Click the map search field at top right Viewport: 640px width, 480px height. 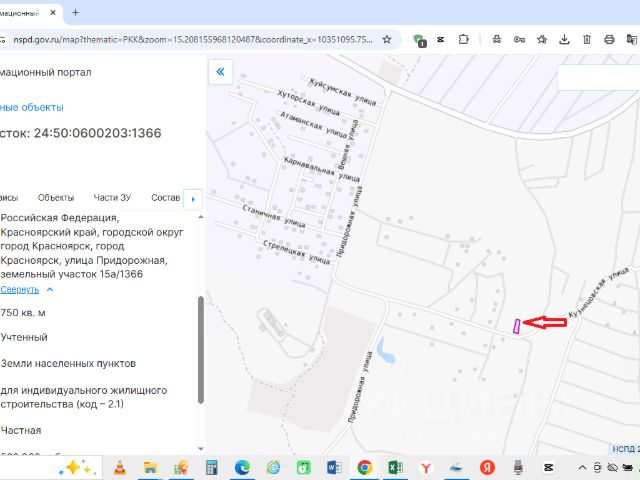598,77
